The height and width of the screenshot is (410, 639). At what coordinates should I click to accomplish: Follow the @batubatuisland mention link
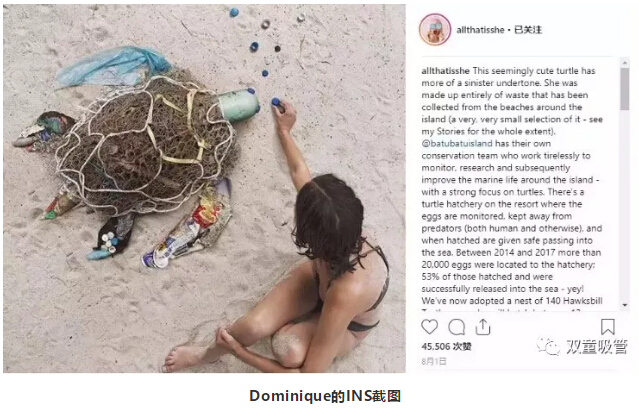pos(457,143)
